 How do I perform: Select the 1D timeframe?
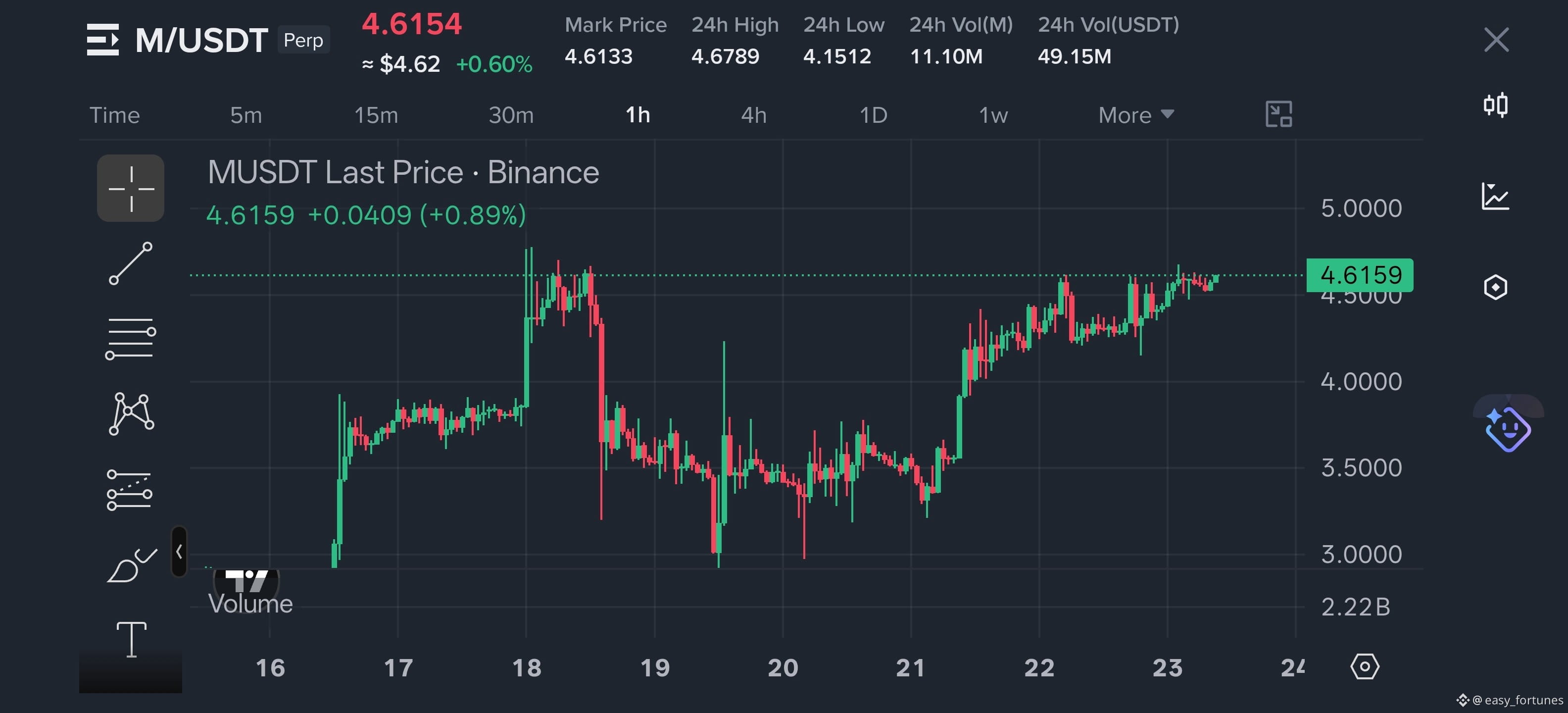coord(874,115)
